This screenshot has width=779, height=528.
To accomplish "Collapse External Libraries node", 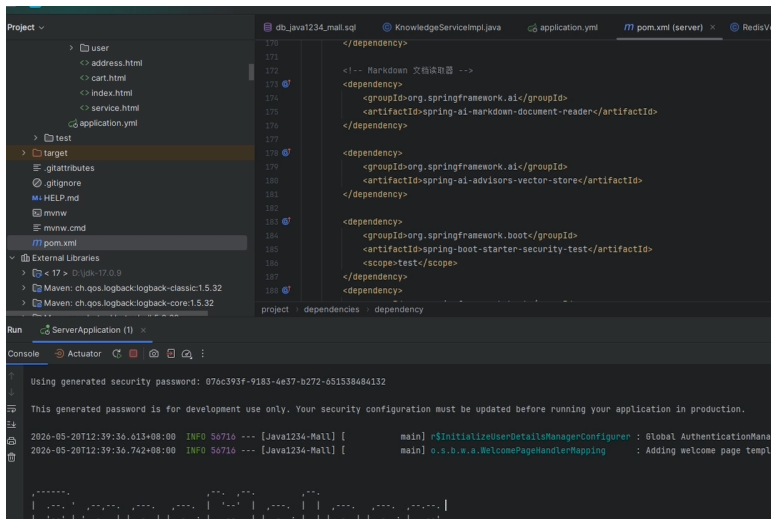I will click(x=12, y=258).
